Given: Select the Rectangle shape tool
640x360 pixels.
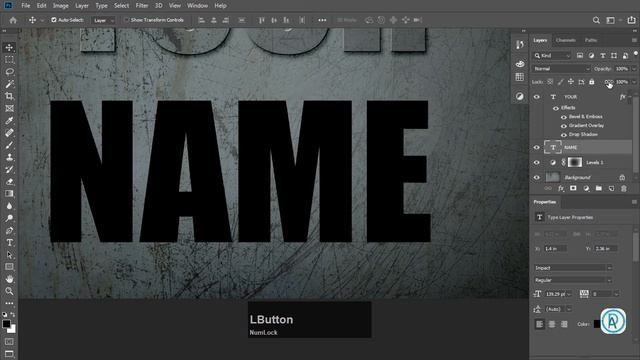Looking at the screenshot, I should 9,267.
